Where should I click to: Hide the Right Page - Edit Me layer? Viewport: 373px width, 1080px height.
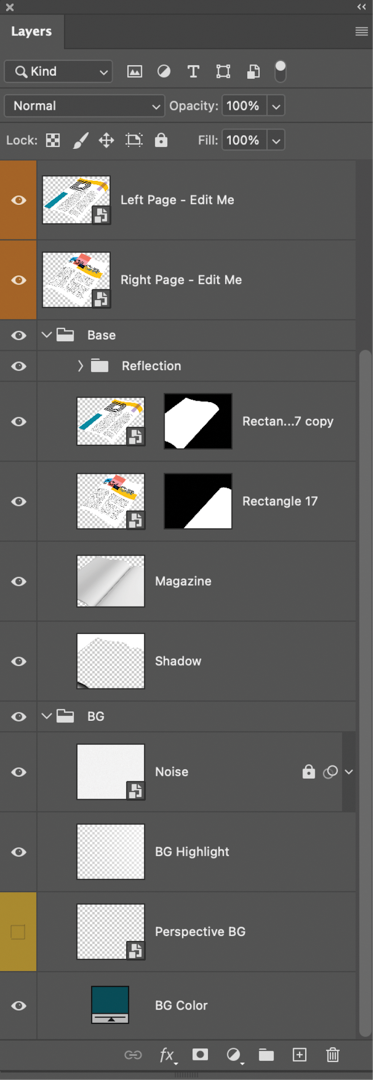[x=19, y=280]
